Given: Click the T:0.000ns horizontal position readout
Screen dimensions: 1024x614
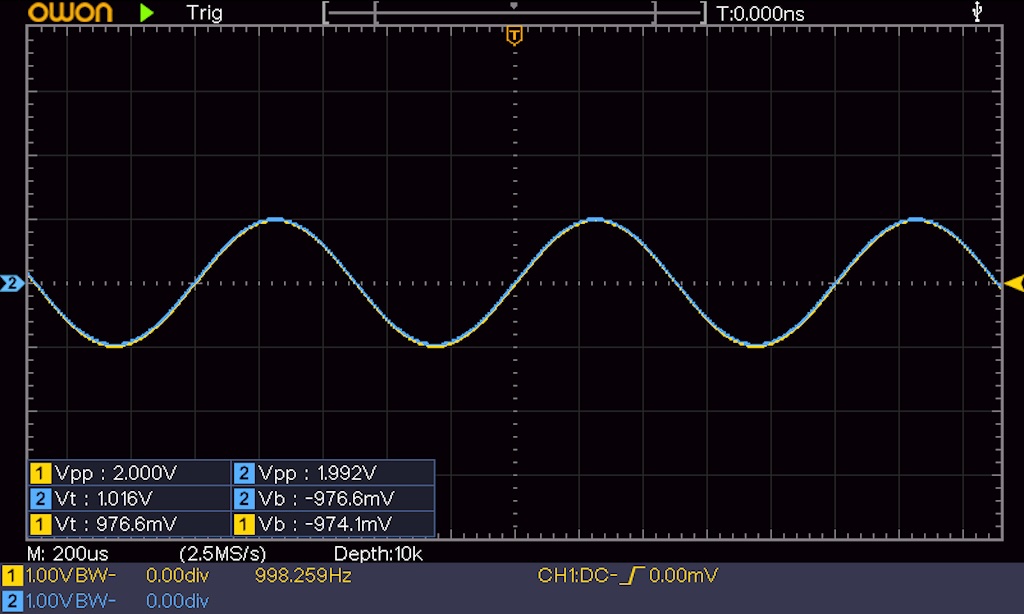Looking at the screenshot, I should (x=760, y=13).
